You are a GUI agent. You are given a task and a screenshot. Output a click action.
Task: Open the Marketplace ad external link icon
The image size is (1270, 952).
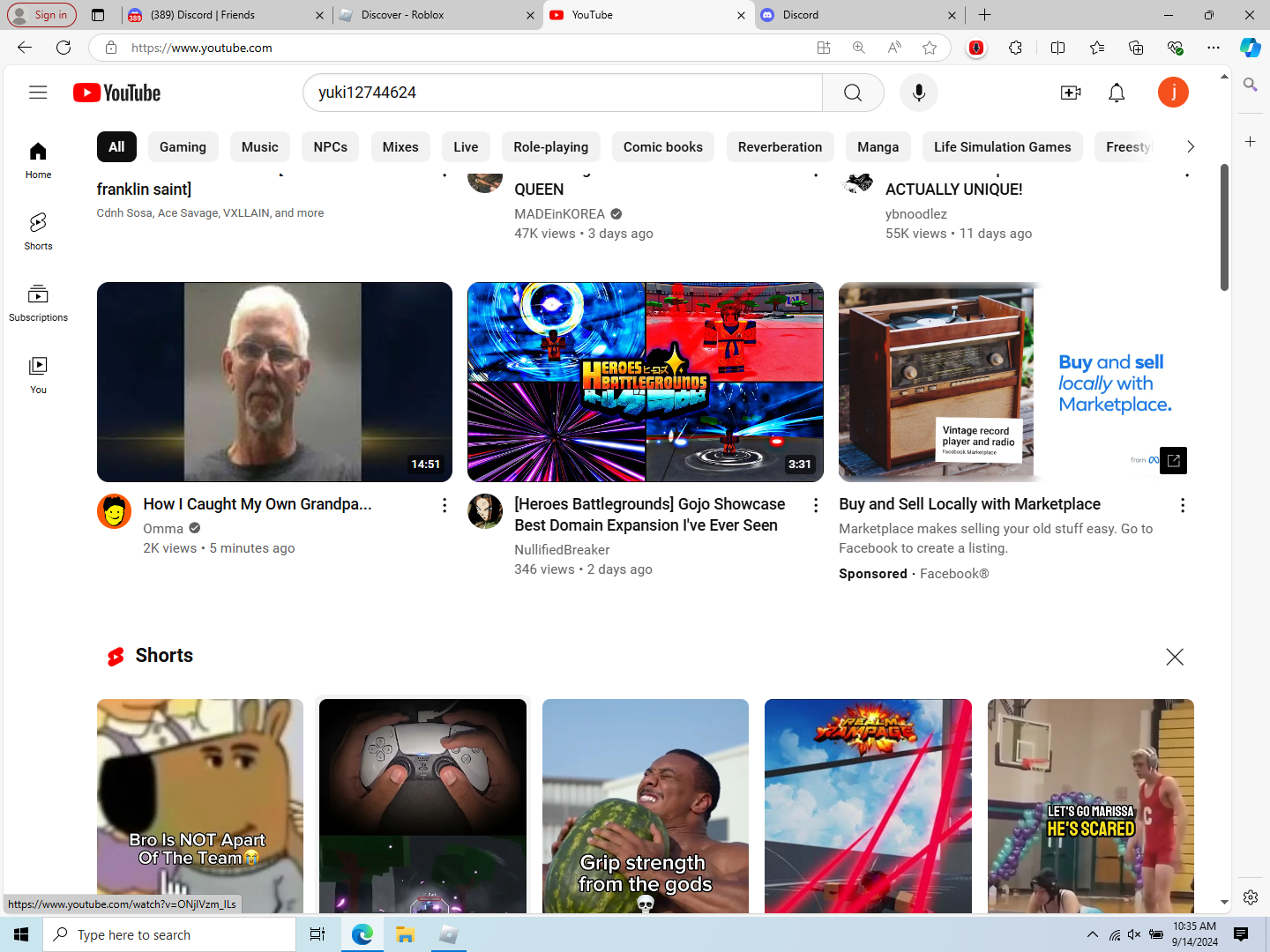1173,460
